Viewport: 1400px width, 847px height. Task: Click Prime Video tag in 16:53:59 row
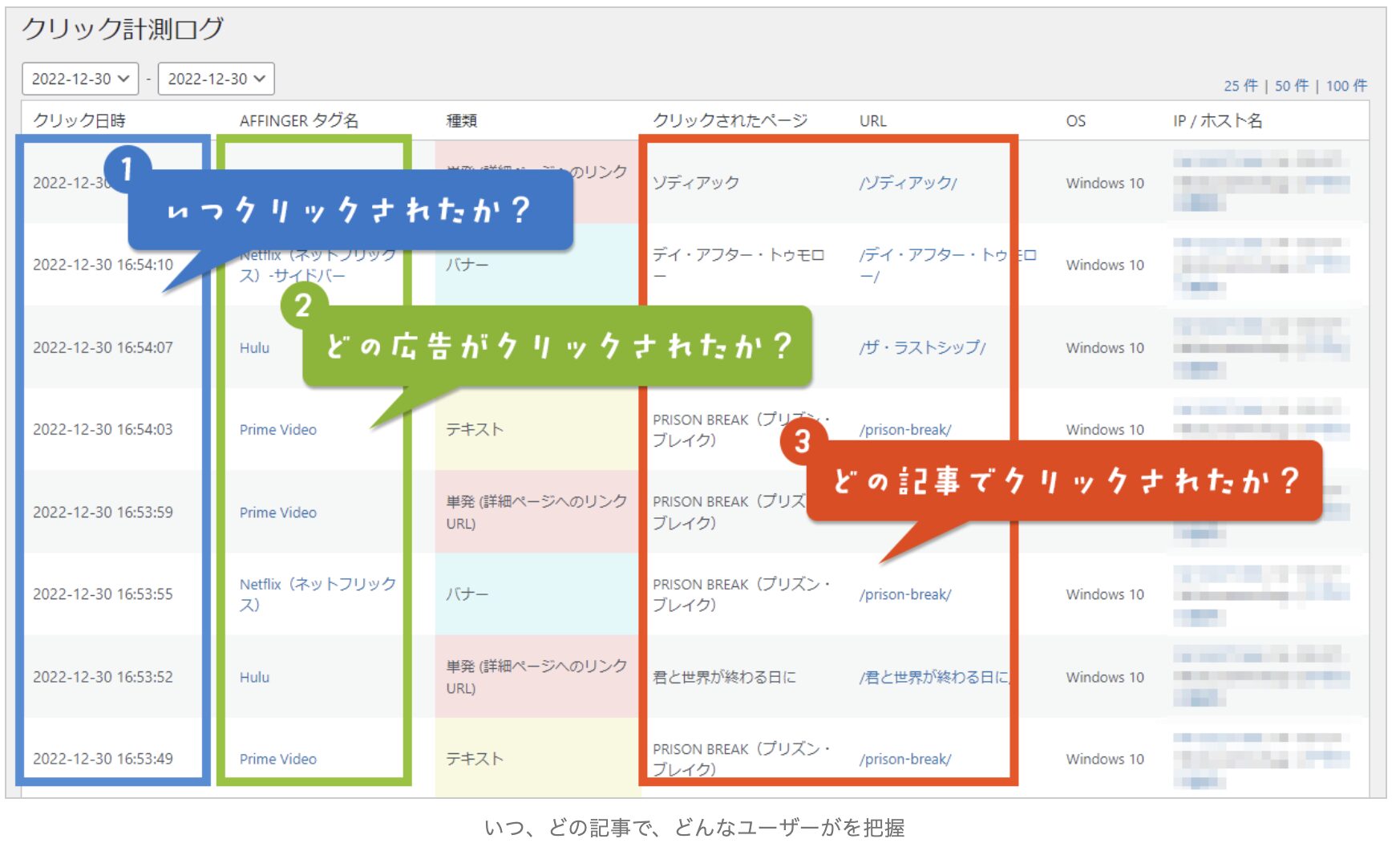coord(278,513)
